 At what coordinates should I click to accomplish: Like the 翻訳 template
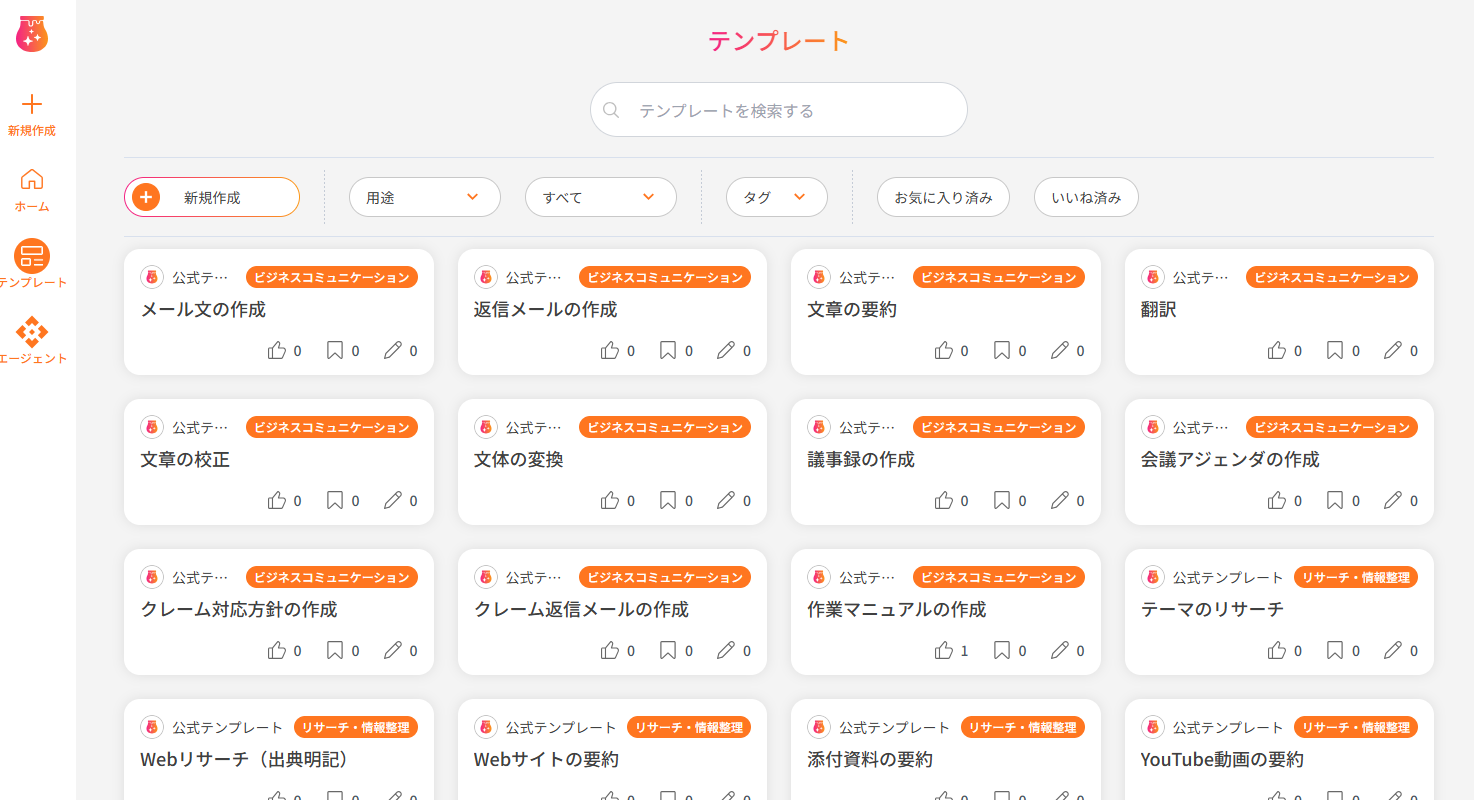click(1277, 350)
